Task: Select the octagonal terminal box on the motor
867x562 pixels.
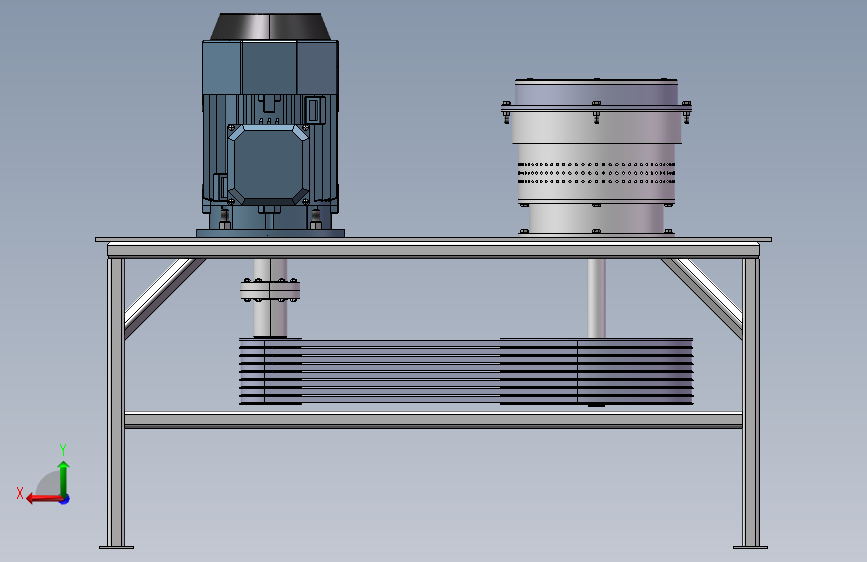Action: tap(268, 164)
